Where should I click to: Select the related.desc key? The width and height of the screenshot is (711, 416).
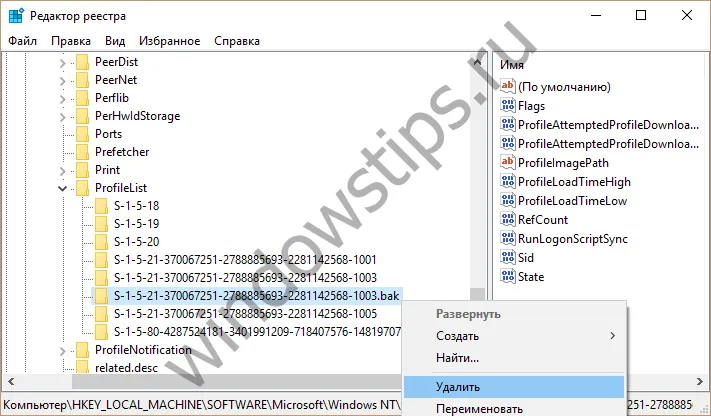pyautogui.click(x=126, y=367)
